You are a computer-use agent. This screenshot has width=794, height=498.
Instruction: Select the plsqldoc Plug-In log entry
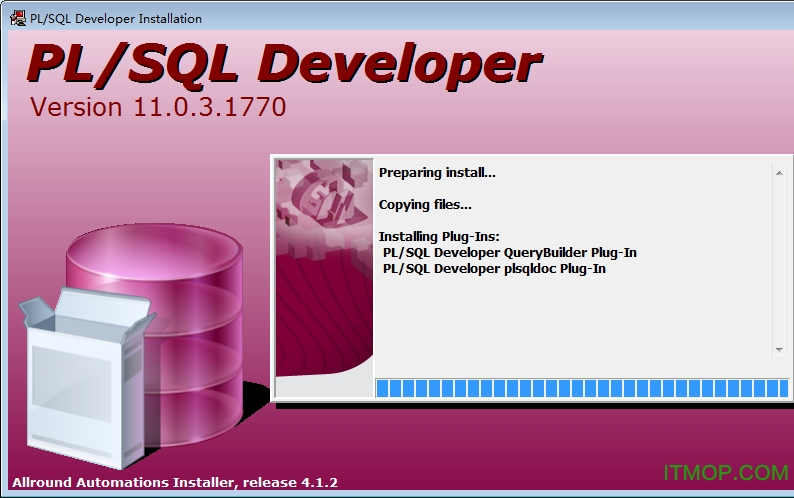494,268
